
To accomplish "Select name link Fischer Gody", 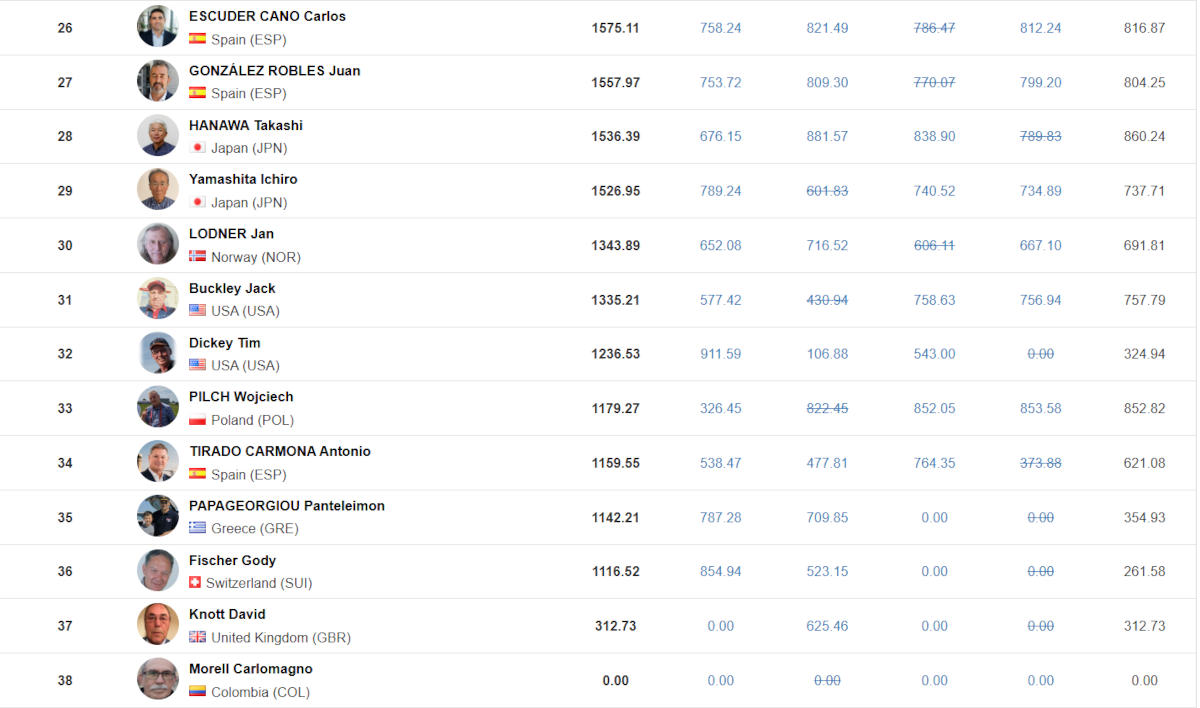I will pos(232,561).
